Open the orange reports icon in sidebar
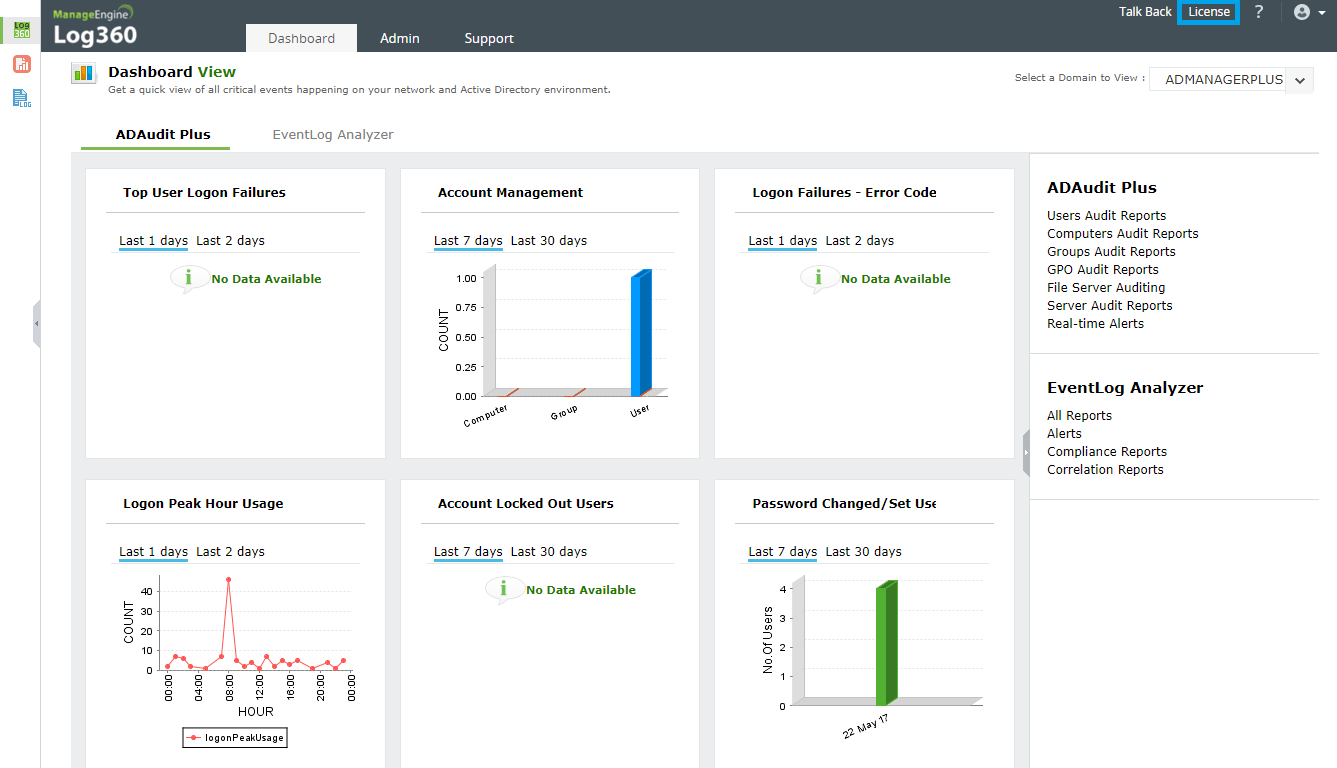The image size is (1337, 768). point(21,65)
